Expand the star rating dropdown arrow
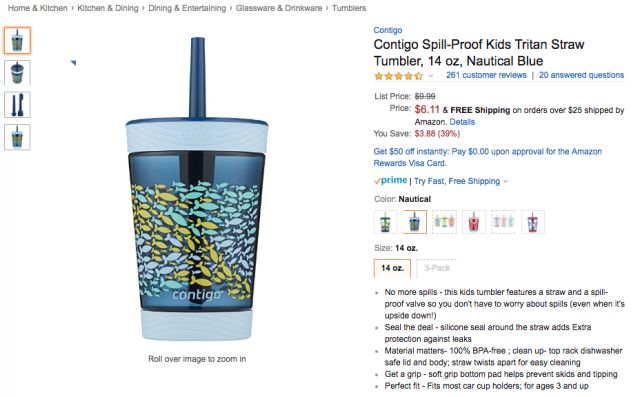 pos(431,76)
